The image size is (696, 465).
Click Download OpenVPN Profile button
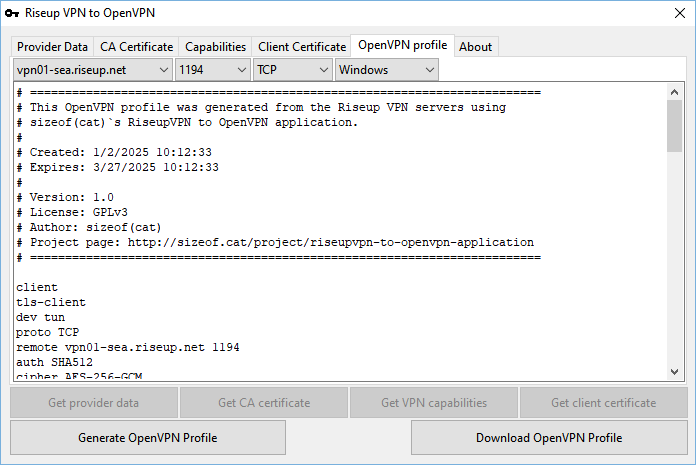[548, 438]
